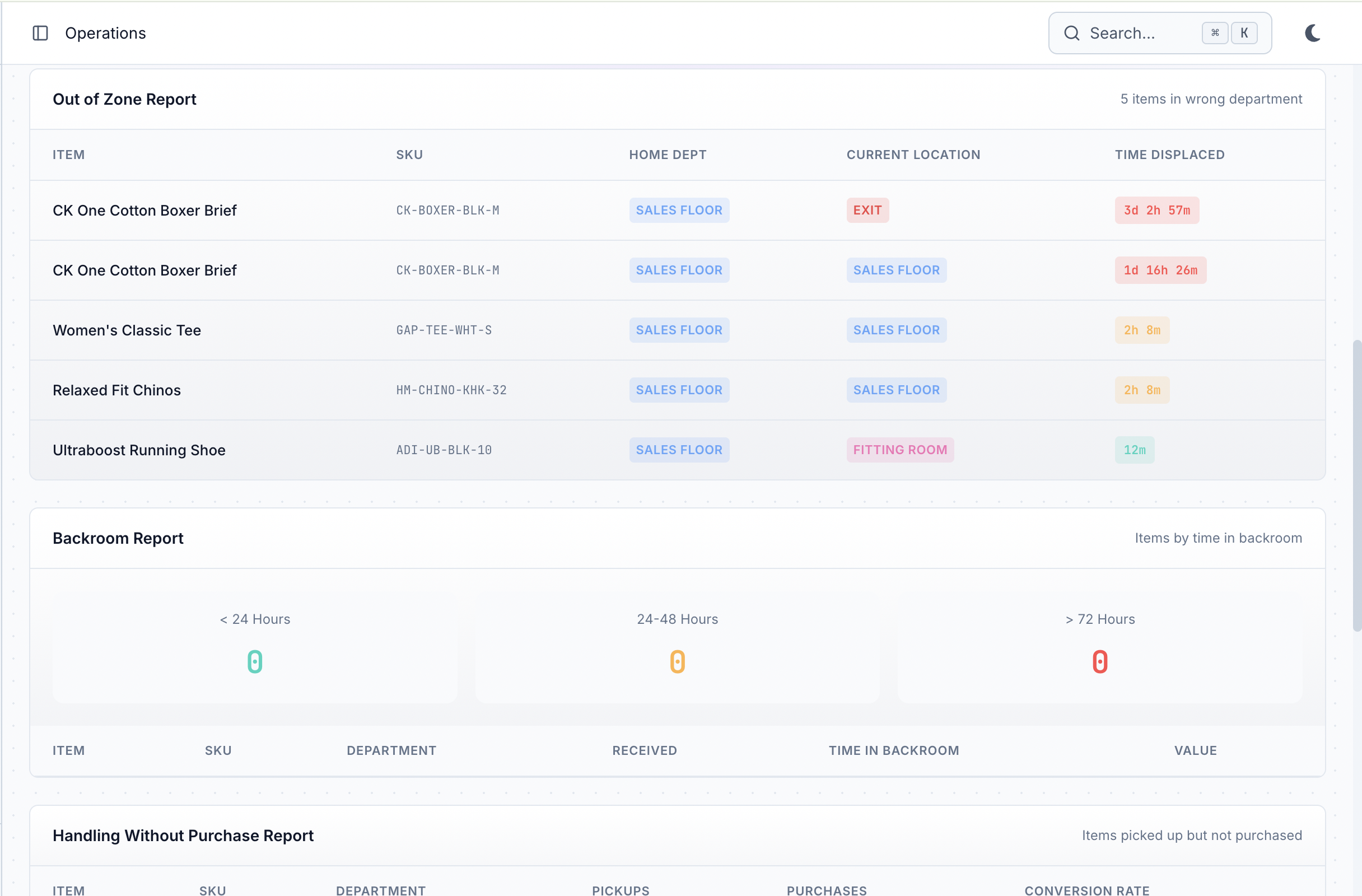Select the orange counter under 24-48 Hours

[x=678, y=661]
